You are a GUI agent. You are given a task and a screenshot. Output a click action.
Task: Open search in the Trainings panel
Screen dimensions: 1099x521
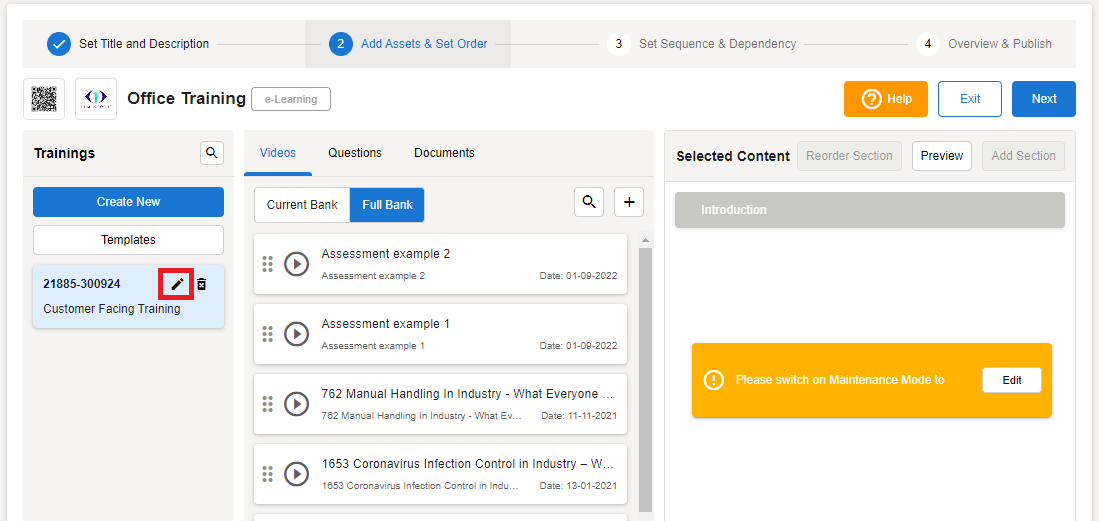pos(211,153)
